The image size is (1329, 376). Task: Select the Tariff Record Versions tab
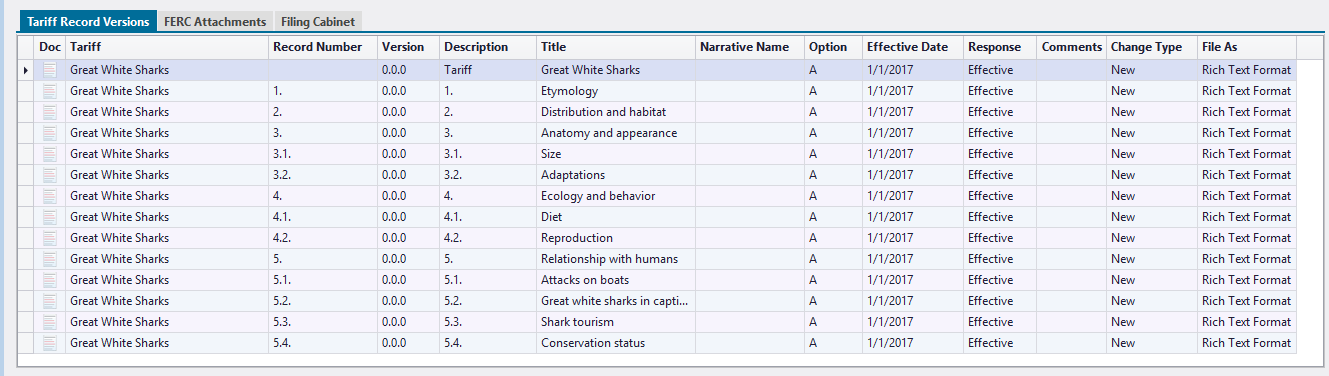[88, 21]
